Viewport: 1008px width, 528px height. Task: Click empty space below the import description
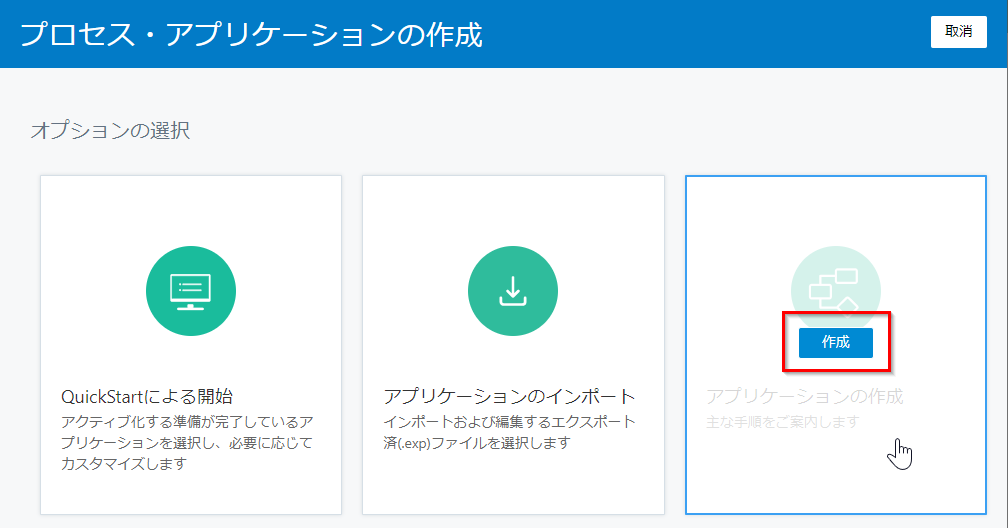click(513, 485)
